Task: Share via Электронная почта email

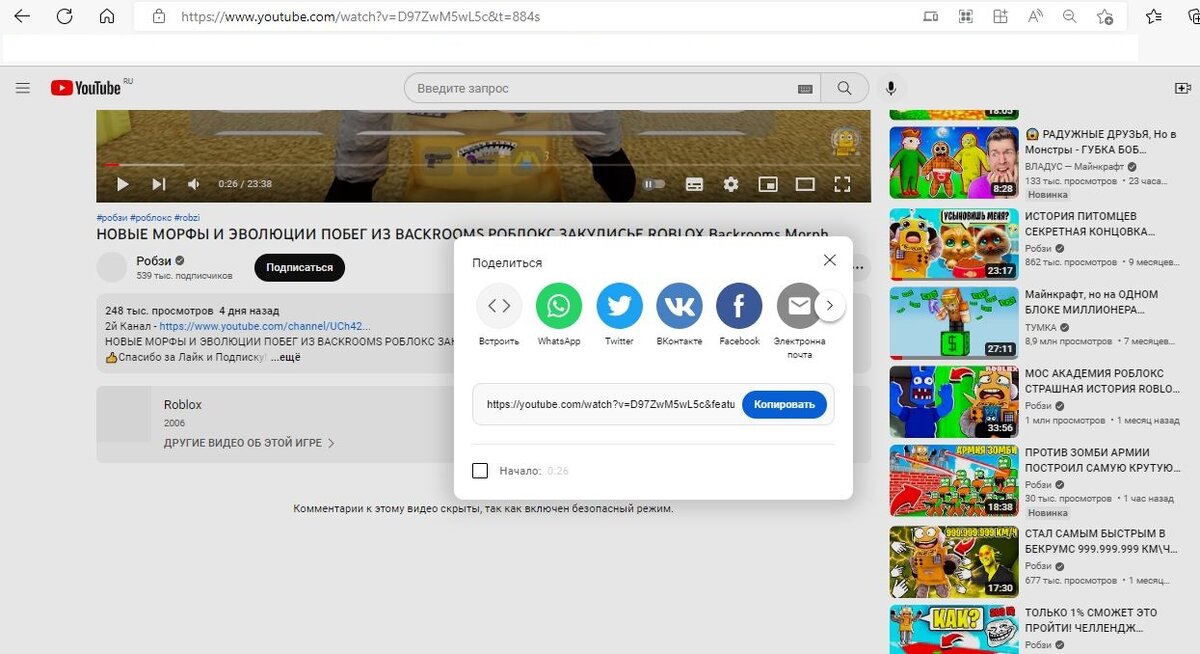Action: pos(799,306)
